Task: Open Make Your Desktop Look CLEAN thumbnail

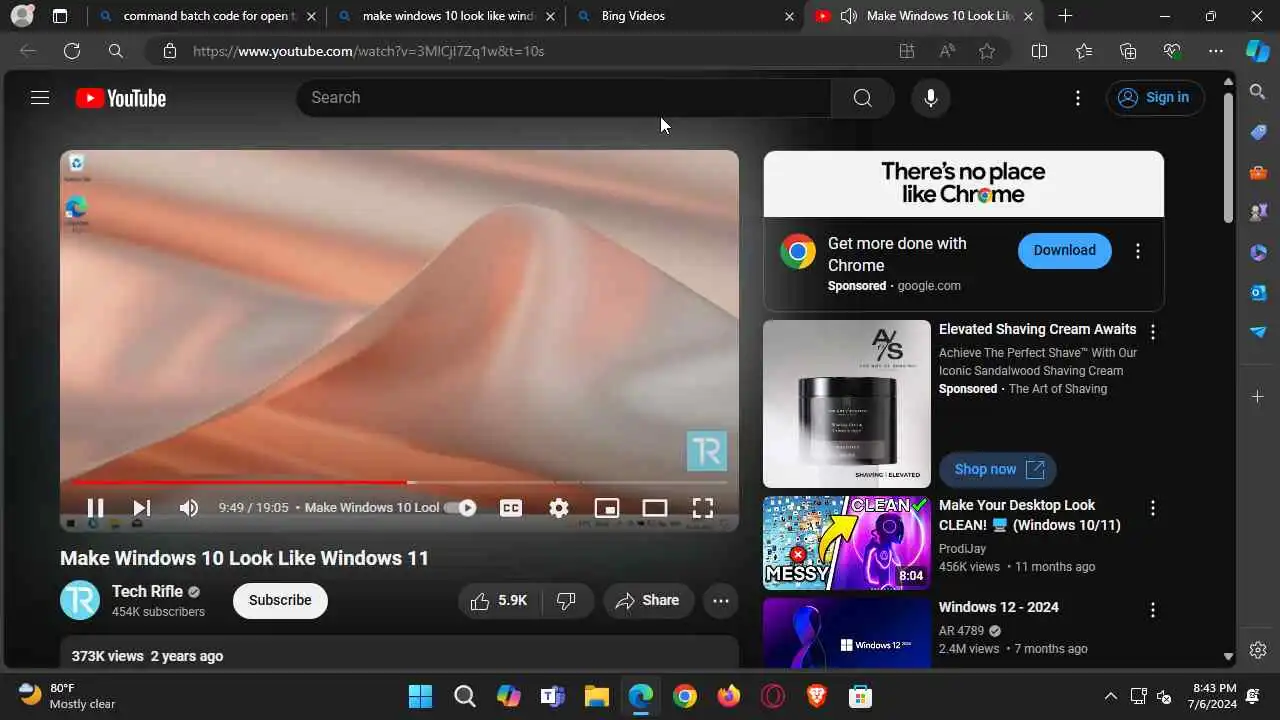Action: tap(847, 543)
